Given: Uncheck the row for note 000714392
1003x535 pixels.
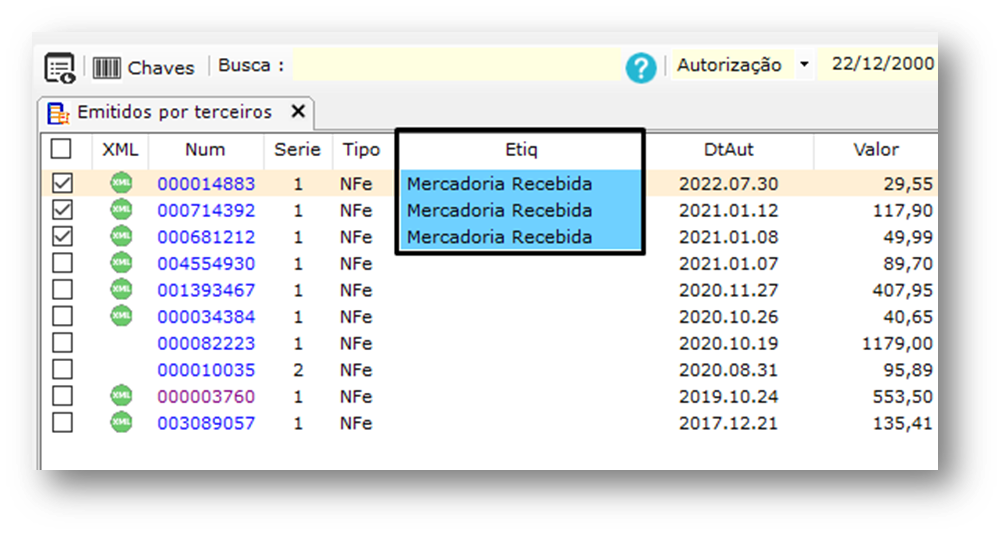Looking at the screenshot, I should click(62, 209).
